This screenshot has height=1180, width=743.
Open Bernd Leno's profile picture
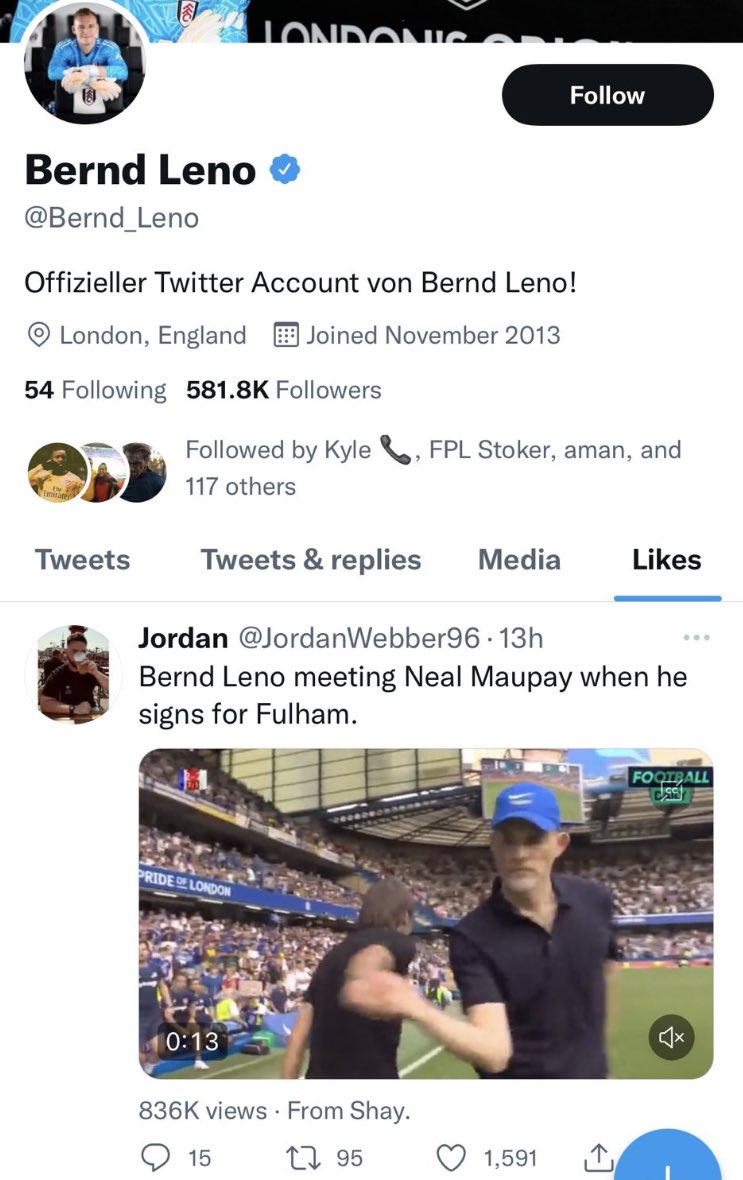point(84,63)
